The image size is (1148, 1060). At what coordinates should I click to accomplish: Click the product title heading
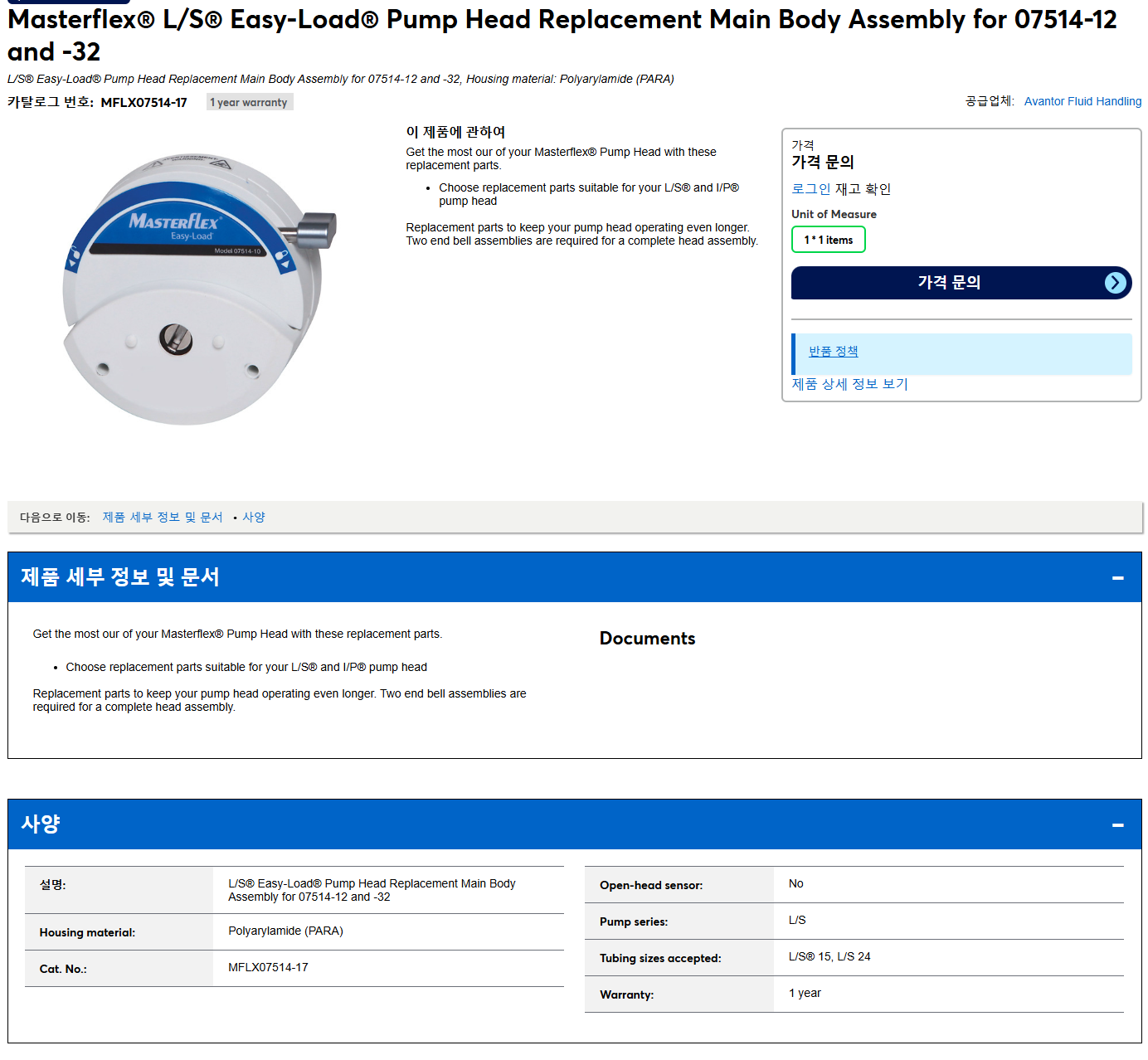(x=562, y=36)
